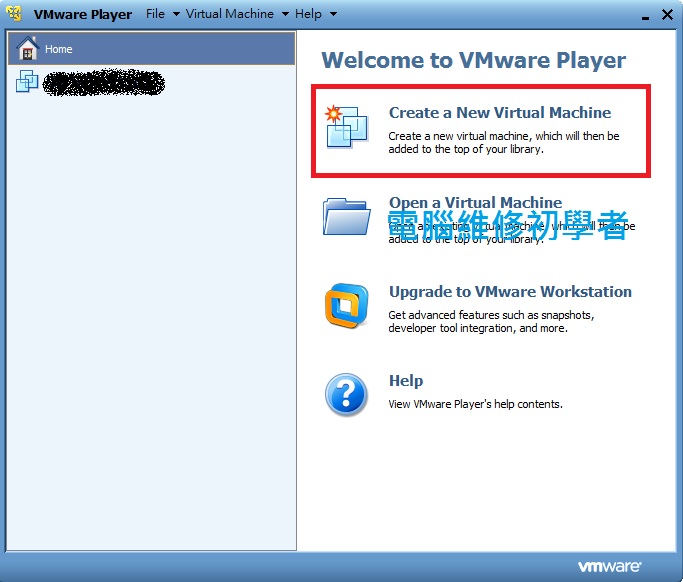Click the Help heading link
Viewport: 683px width, 582px height.
point(406,381)
